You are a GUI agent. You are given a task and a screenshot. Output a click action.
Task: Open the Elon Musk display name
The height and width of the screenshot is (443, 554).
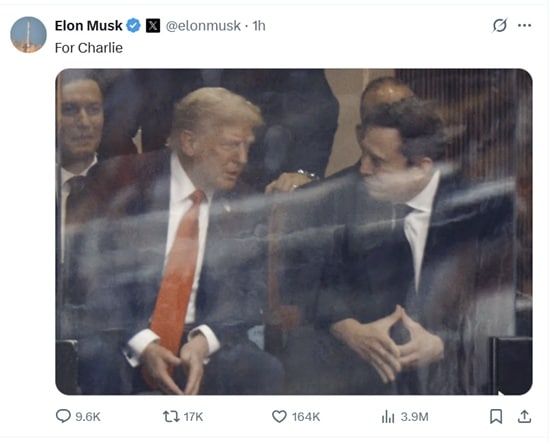click(88, 25)
